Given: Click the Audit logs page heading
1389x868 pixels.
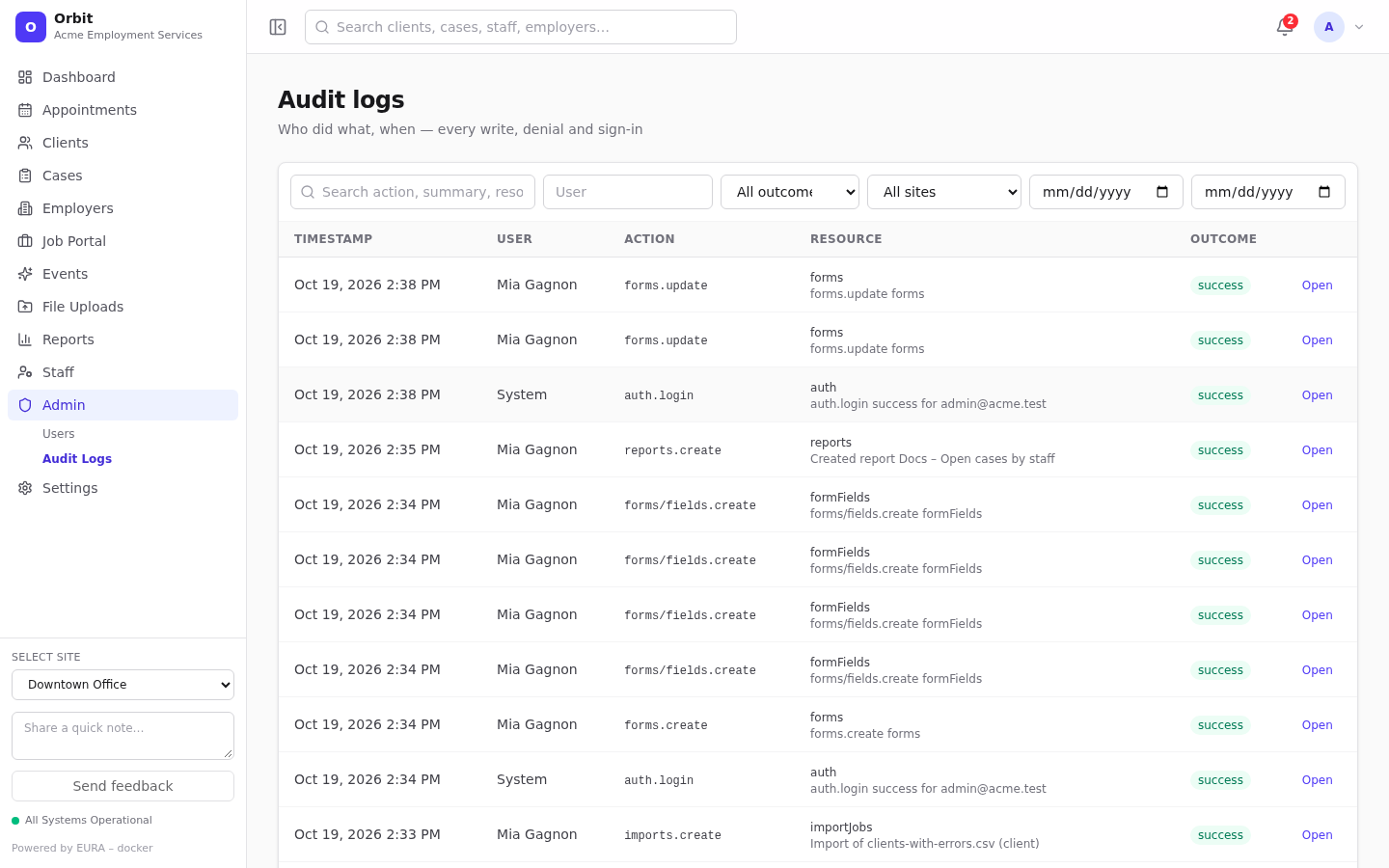Looking at the screenshot, I should [341, 100].
